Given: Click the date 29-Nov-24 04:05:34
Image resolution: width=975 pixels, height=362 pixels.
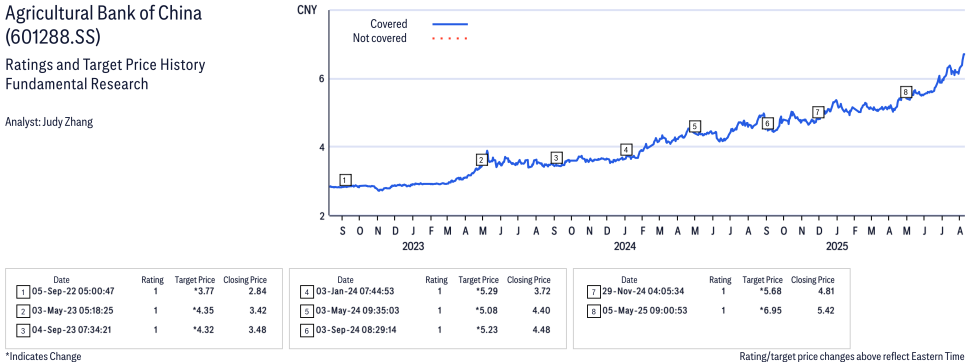Looking at the screenshot, I should coord(644,291).
